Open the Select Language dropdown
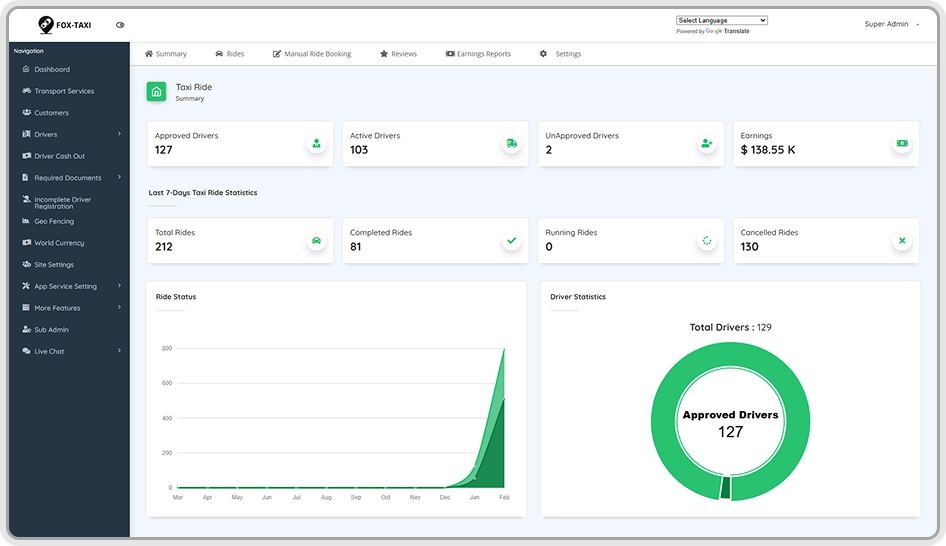 pyautogui.click(x=722, y=20)
